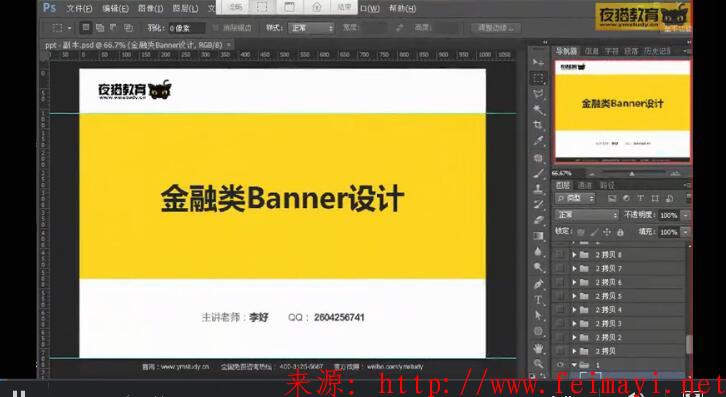The width and height of the screenshot is (726, 397).
Task: Select the Eyedropper tool
Action: pyautogui.click(x=538, y=141)
